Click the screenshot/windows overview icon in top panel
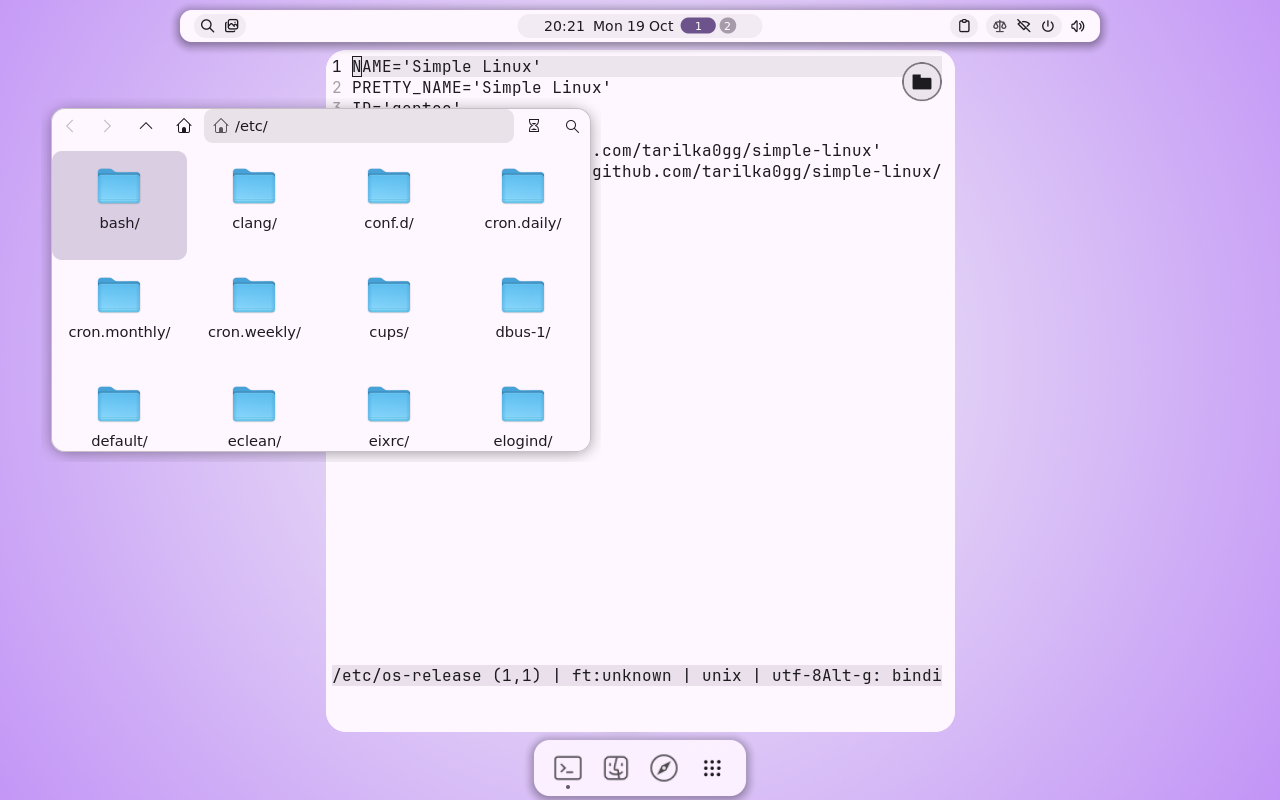 [x=232, y=26]
